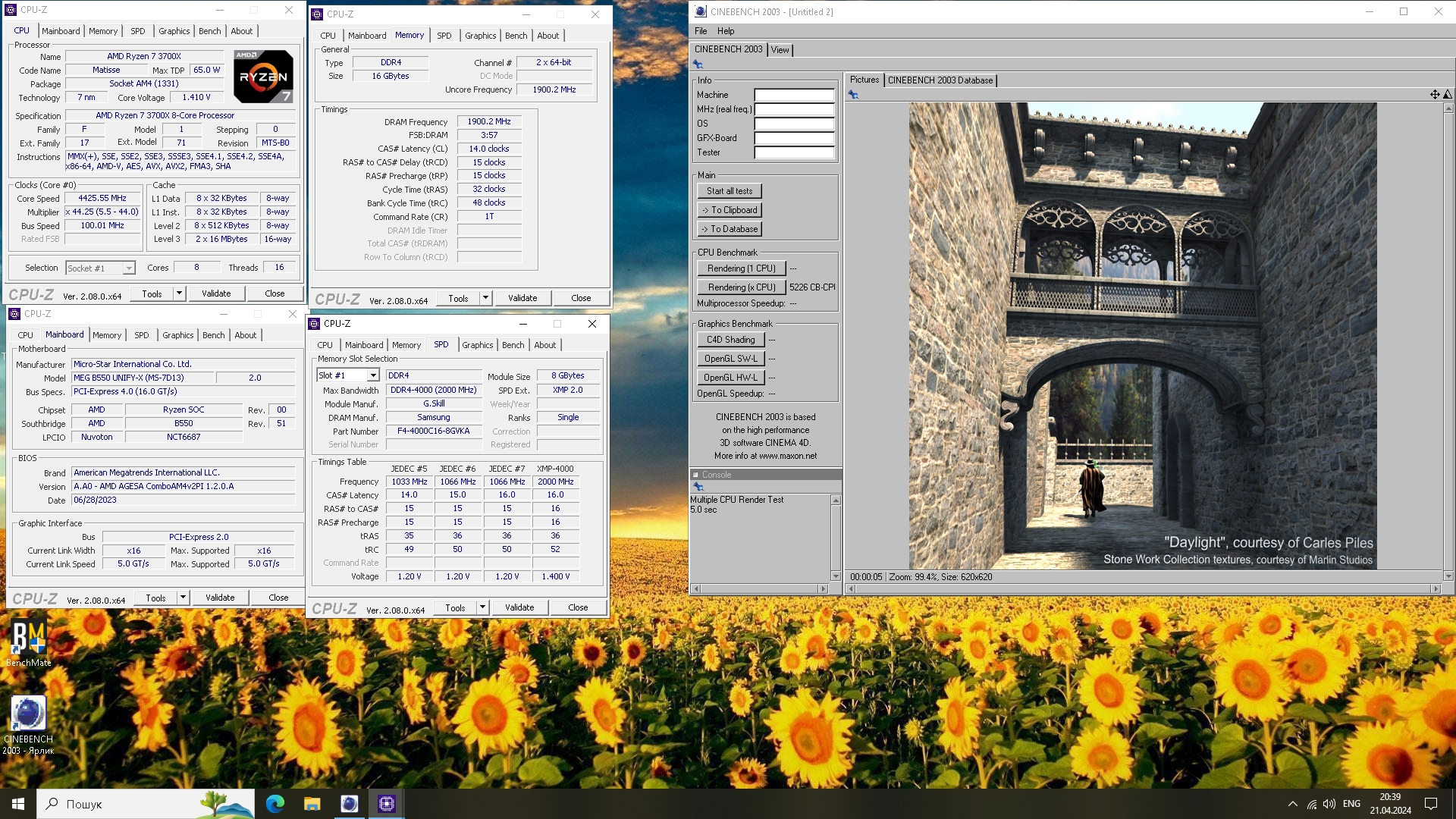1456x819 pixels.
Task: Select the Pictures tab in CINEBENCH
Action: [x=864, y=80]
